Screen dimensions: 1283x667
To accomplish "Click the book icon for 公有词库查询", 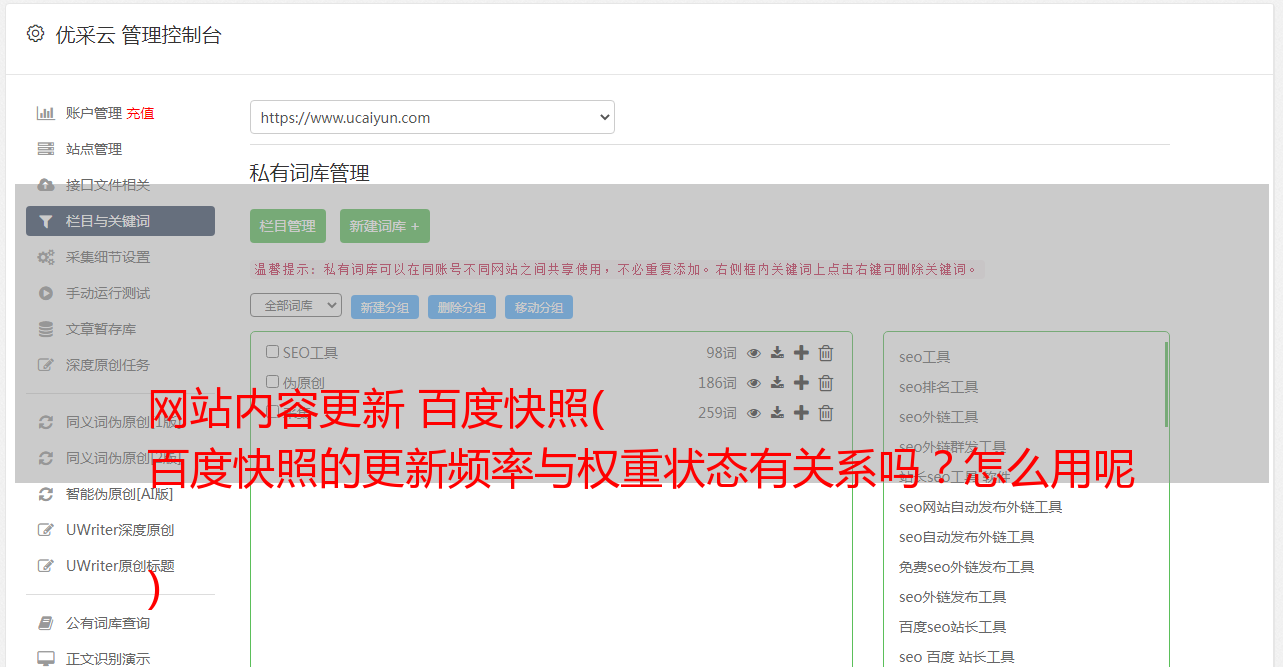I will click(45, 623).
